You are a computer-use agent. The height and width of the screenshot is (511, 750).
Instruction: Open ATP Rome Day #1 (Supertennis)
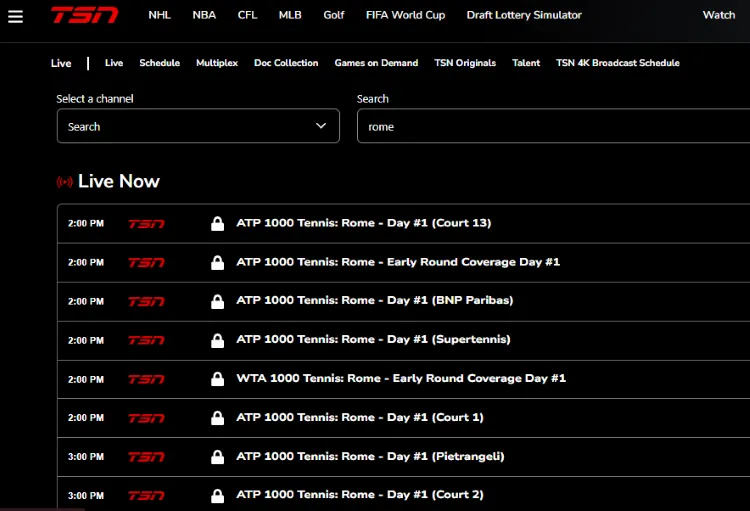(373, 339)
